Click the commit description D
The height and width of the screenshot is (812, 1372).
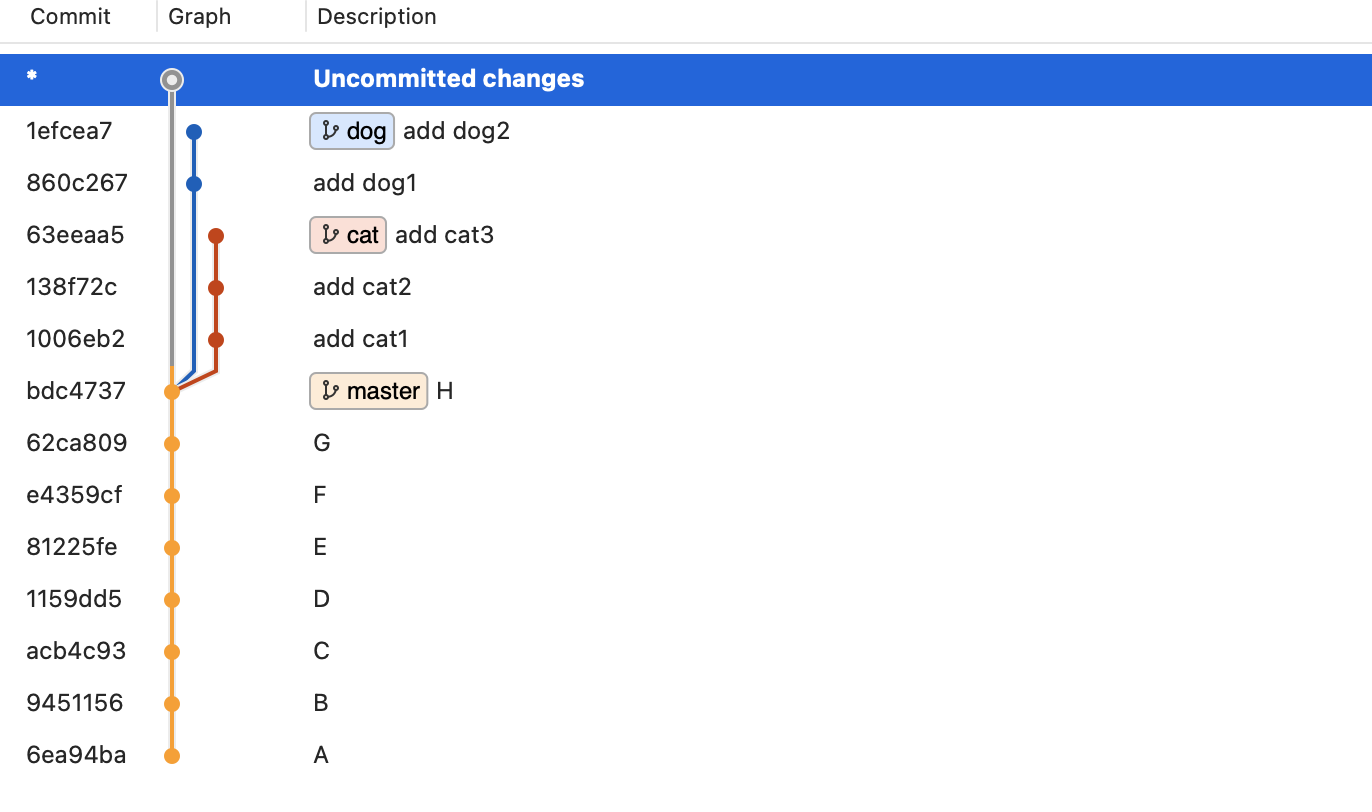[321, 599]
